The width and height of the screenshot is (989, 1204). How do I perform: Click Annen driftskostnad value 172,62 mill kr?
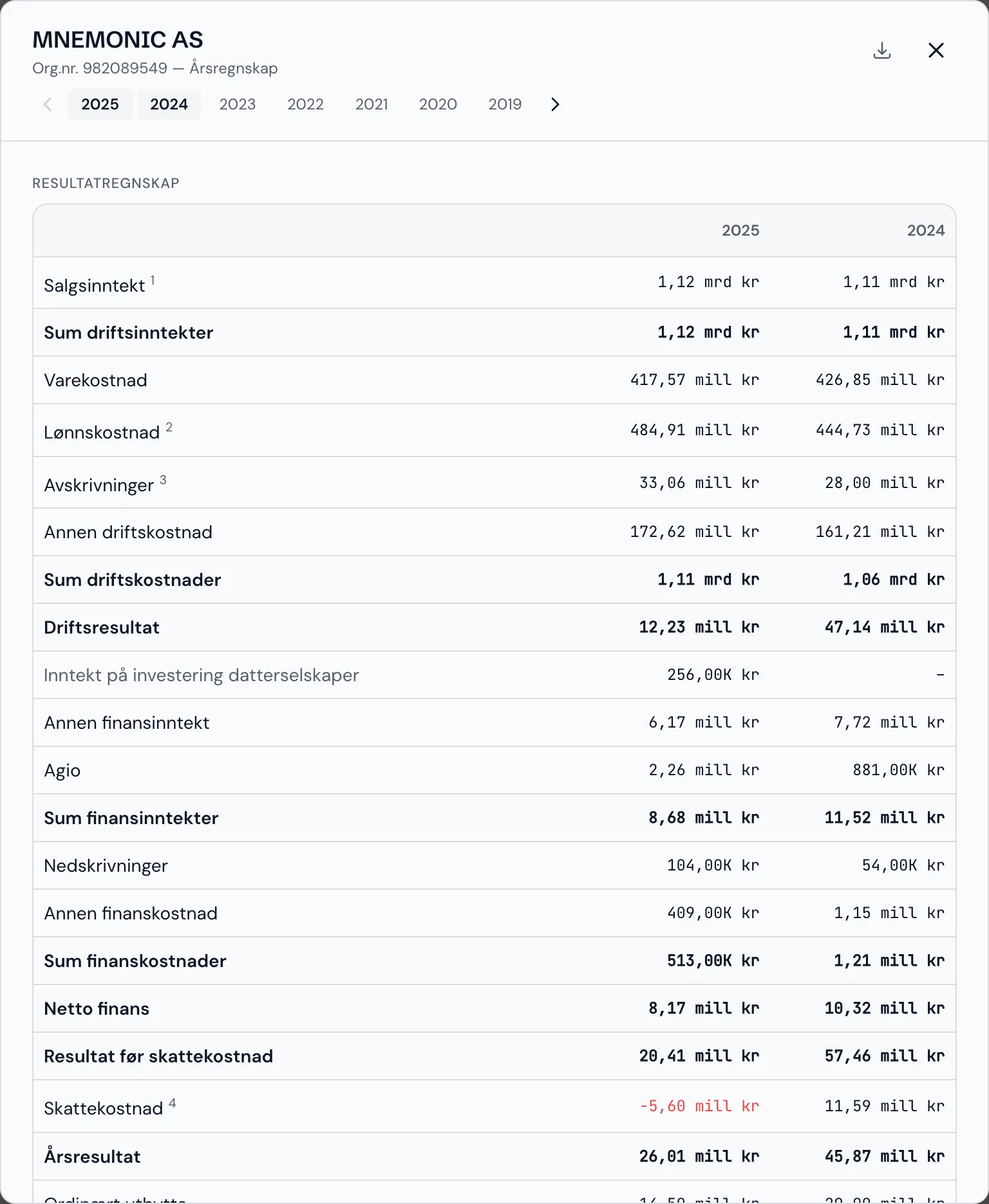[x=695, y=532]
